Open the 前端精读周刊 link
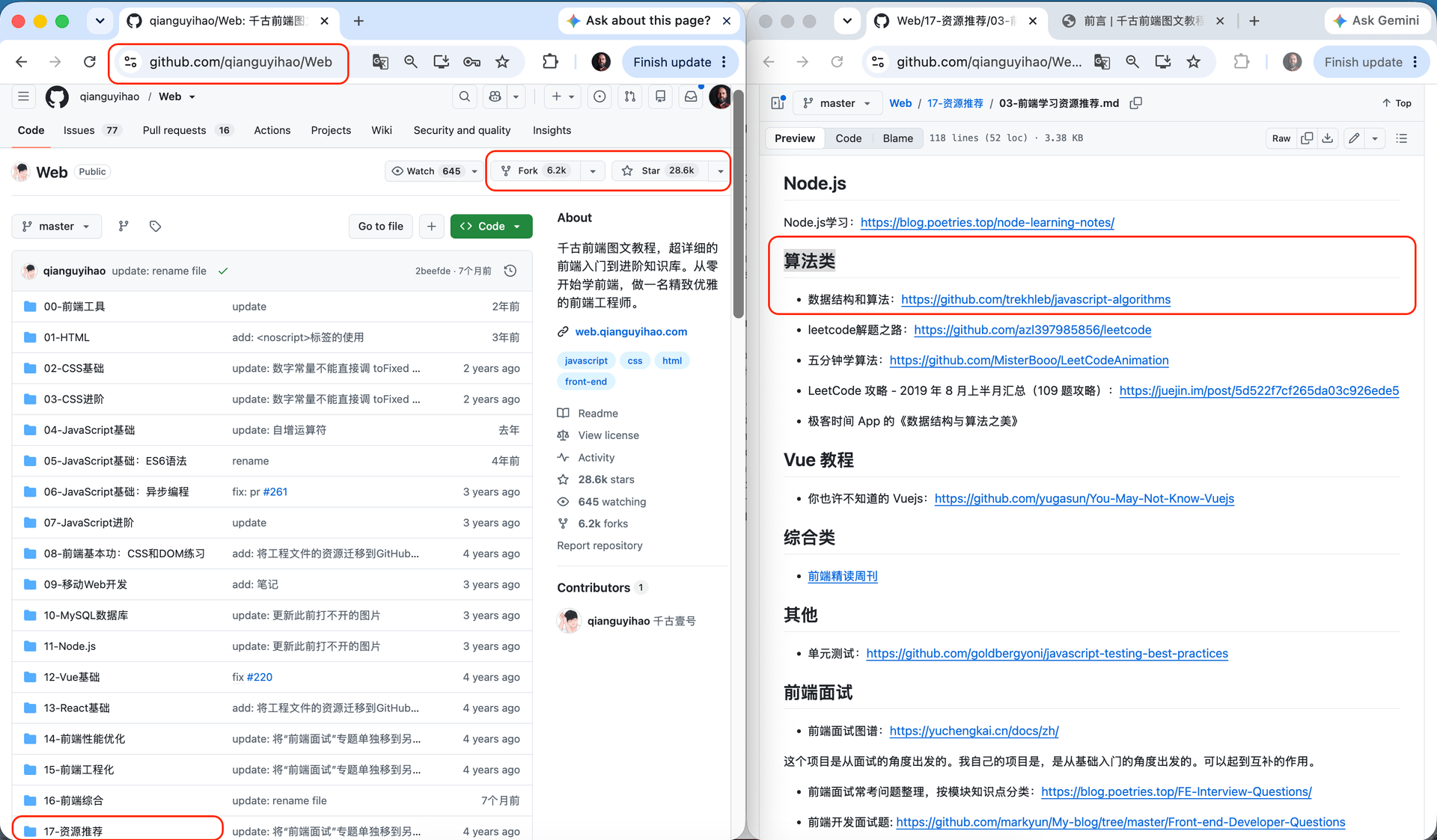 843,576
